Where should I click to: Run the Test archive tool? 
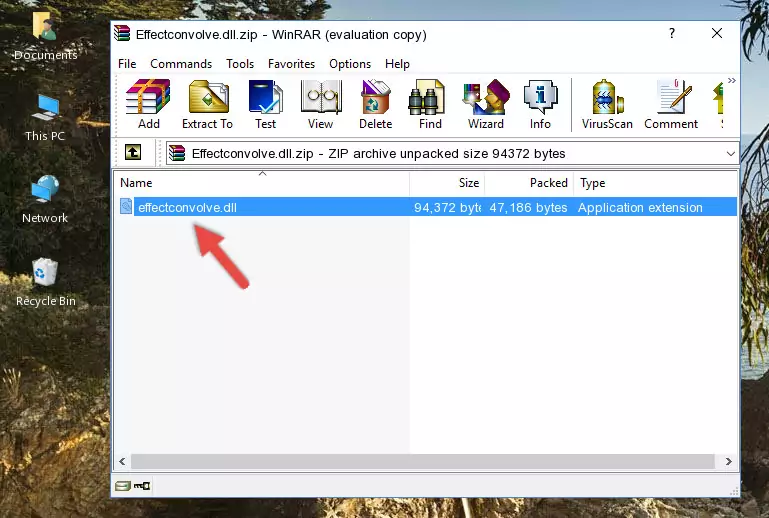(x=265, y=104)
